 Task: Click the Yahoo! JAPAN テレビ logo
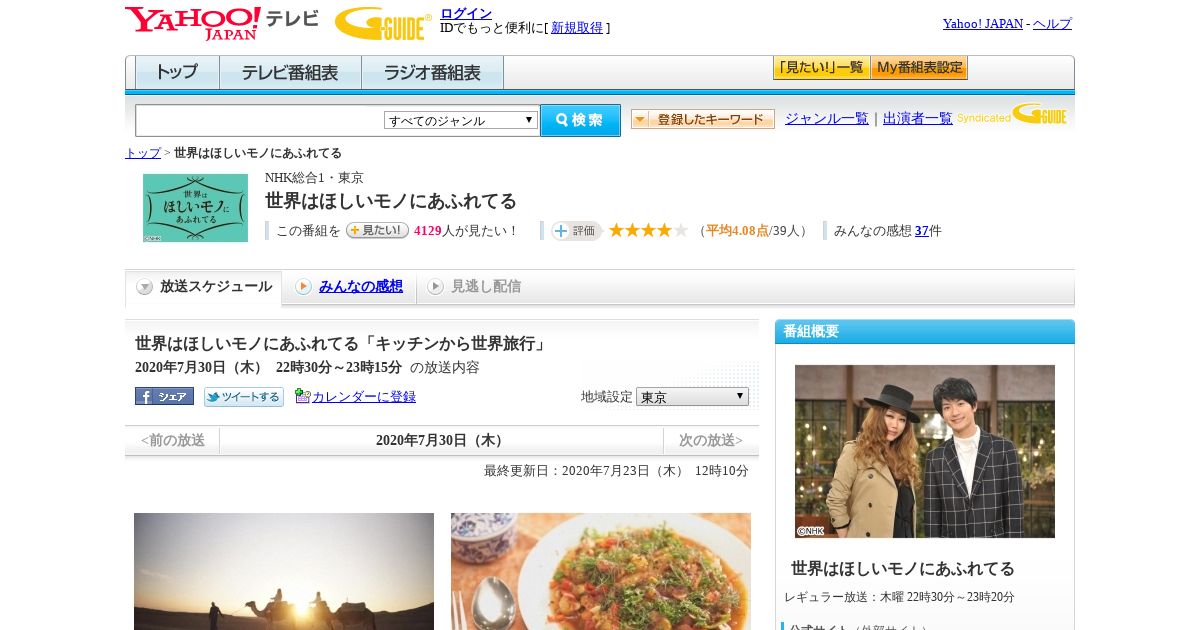click(x=221, y=23)
